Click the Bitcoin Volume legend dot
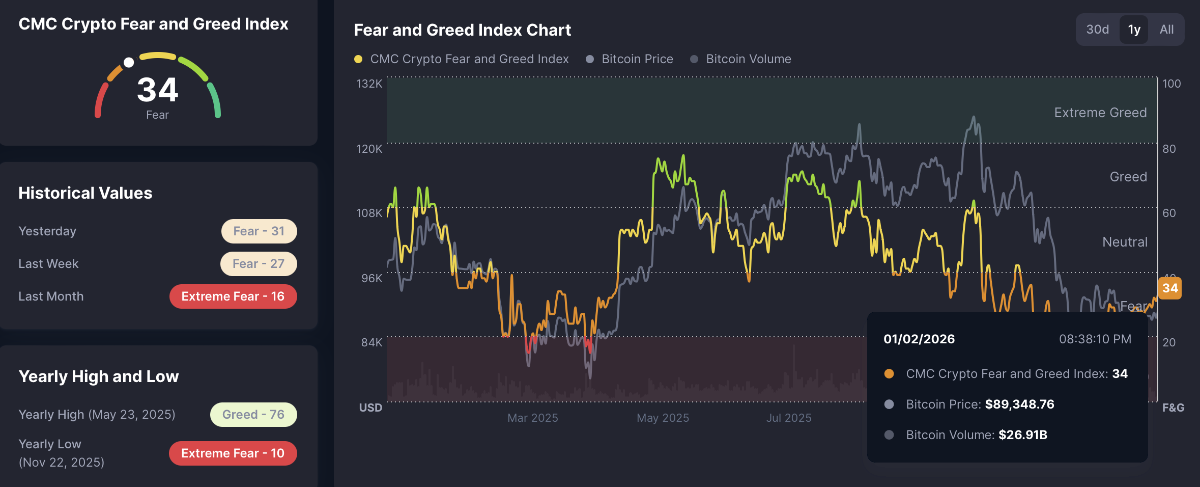The width and height of the screenshot is (1200, 487). coord(695,59)
